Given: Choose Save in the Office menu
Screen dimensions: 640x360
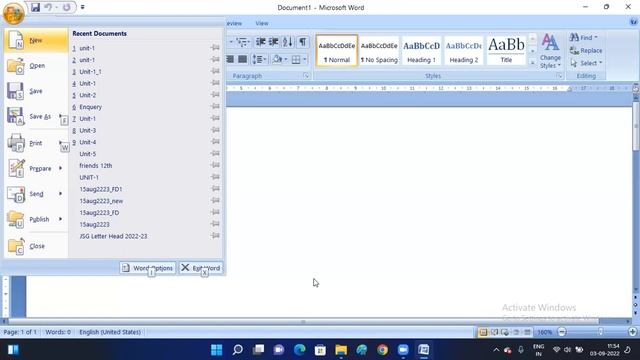Looking at the screenshot, I should pos(36,91).
